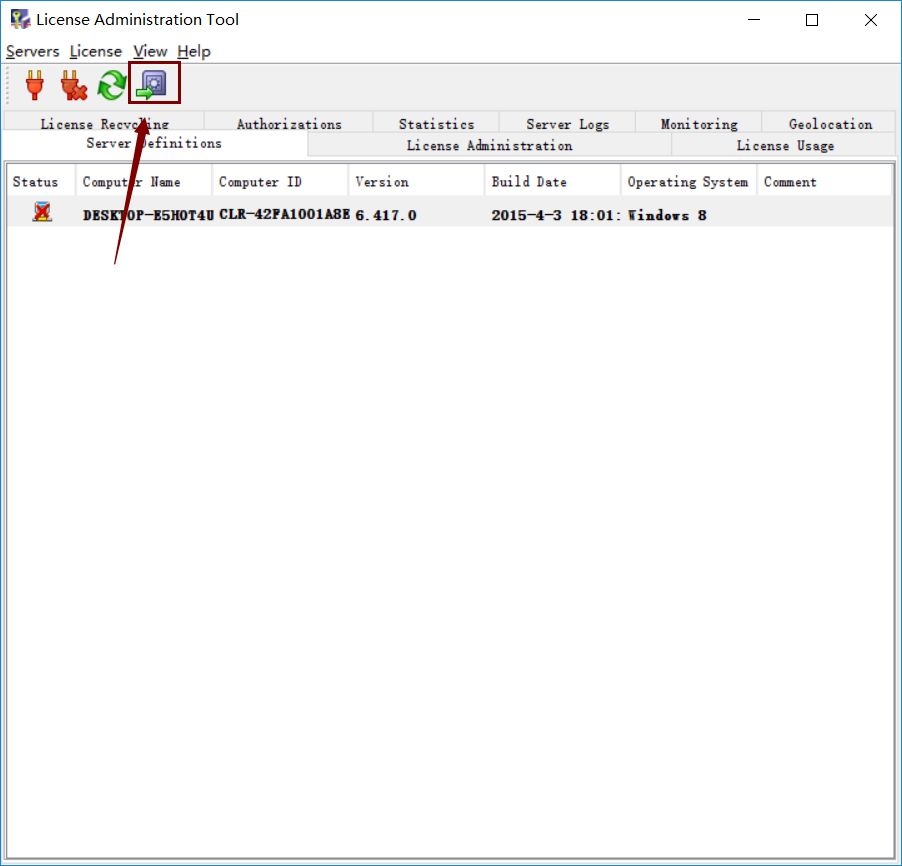Switch to the Geolocation tab
902x866 pixels.
(x=830, y=123)
